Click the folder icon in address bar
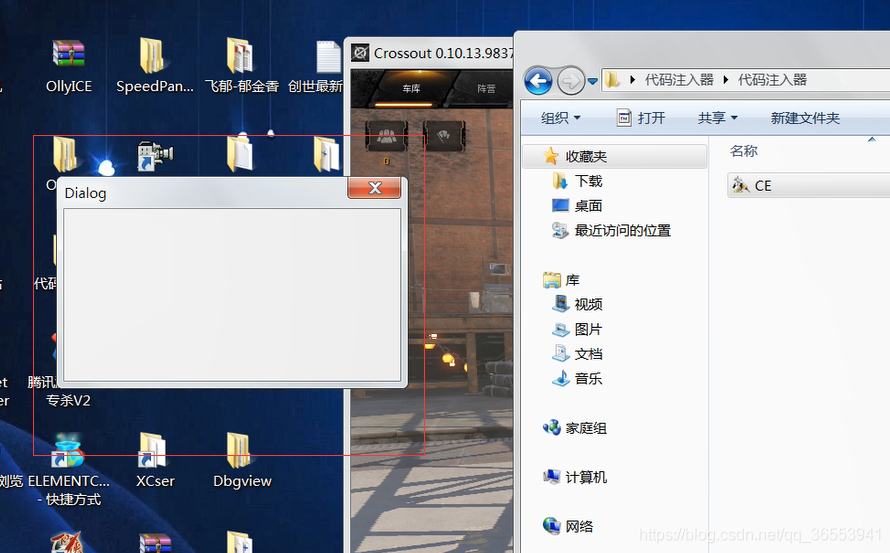 (x=612, y=80)
